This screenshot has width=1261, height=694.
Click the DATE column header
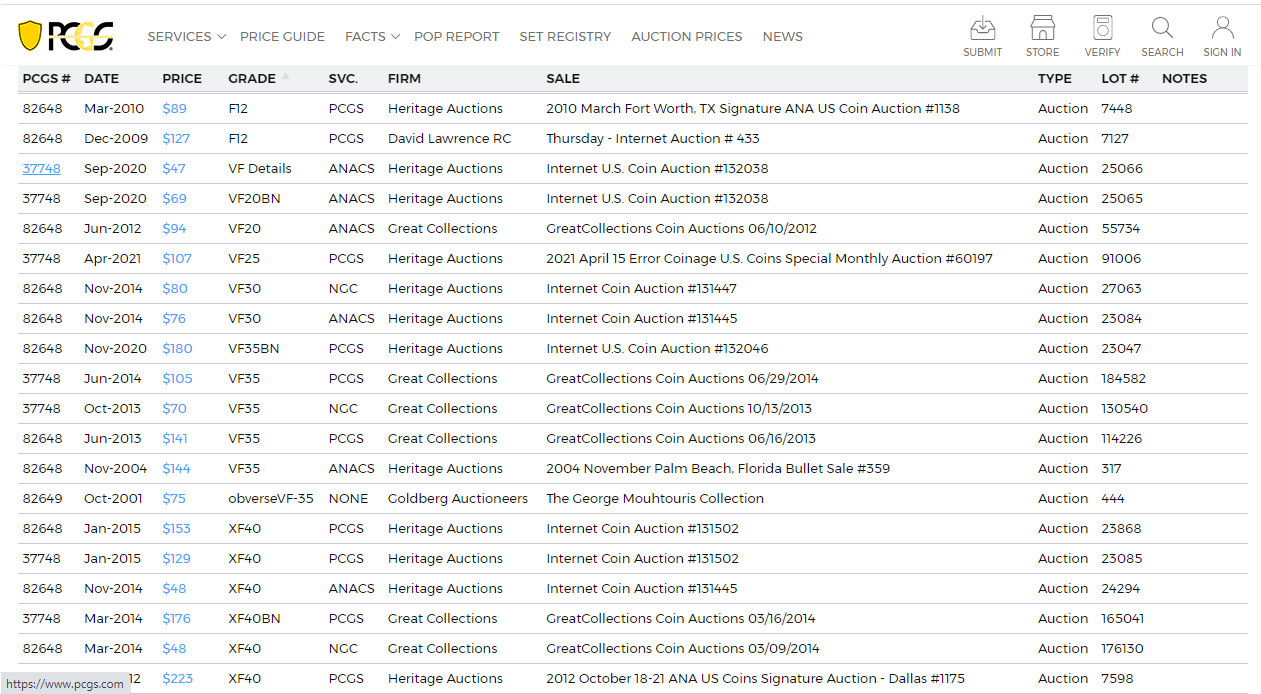point(101,78)
